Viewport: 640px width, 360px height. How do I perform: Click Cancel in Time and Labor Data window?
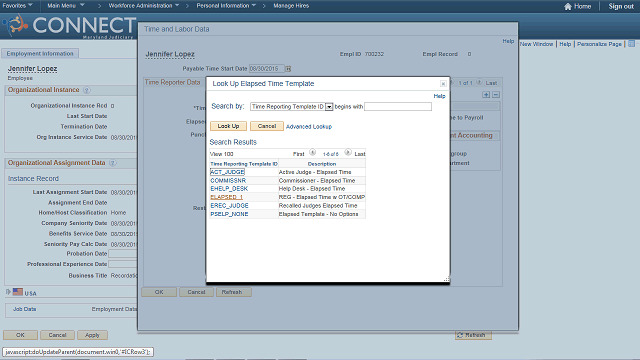click(x=196, y=292)
